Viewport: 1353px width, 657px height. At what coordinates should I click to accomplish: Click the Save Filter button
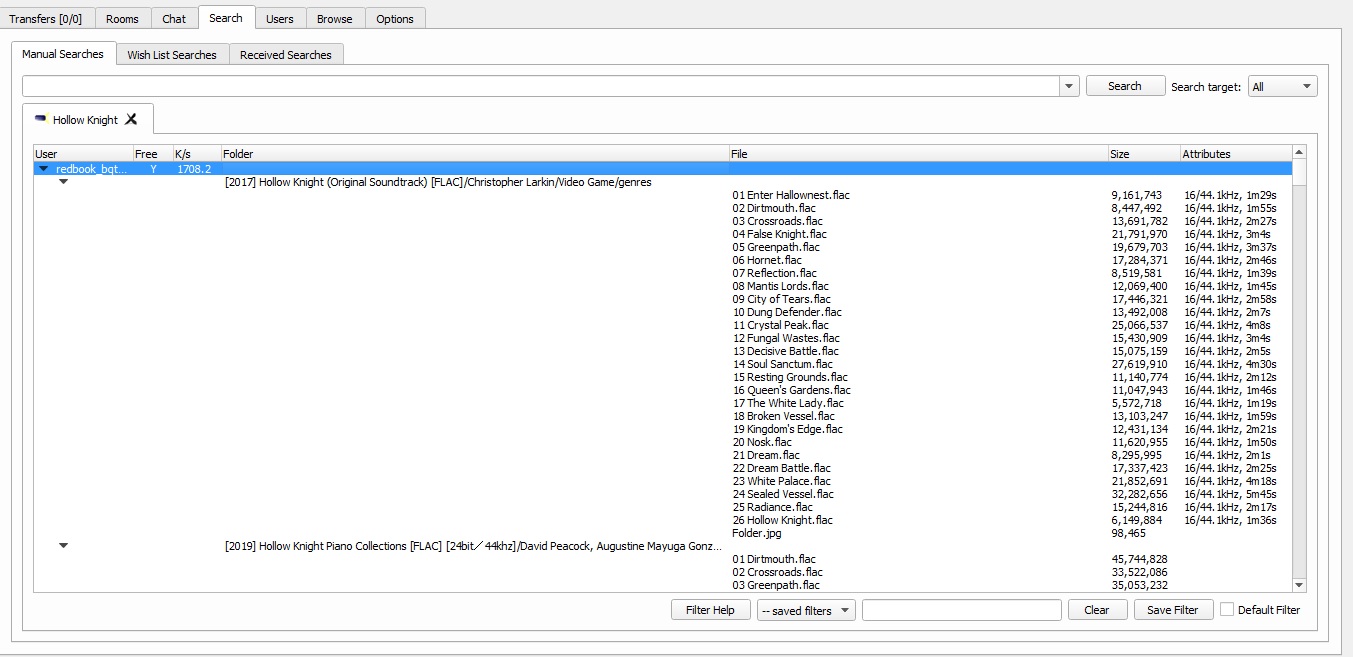tap(1173, 610)
